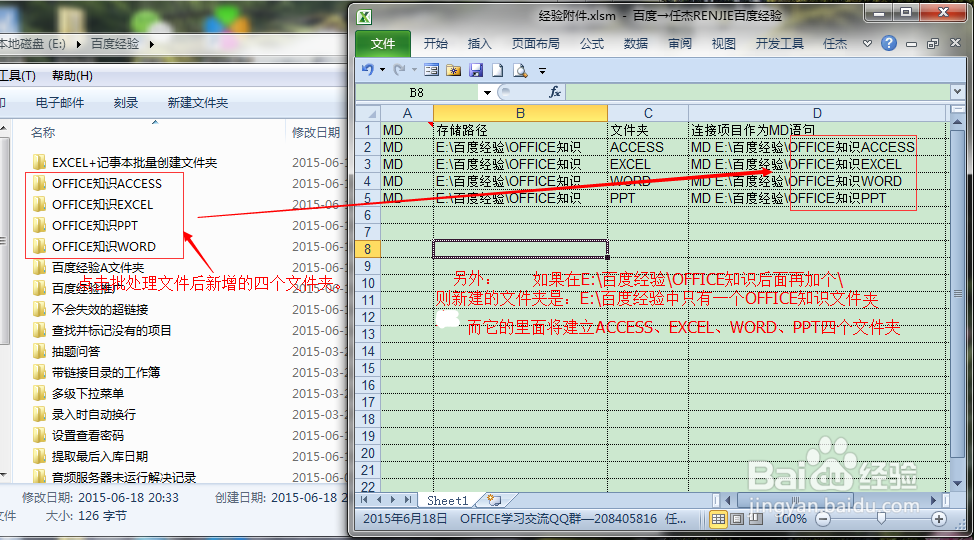Select row 8 header
The width and height of the screenshot is (974, 540).
(x=368, y=249)
